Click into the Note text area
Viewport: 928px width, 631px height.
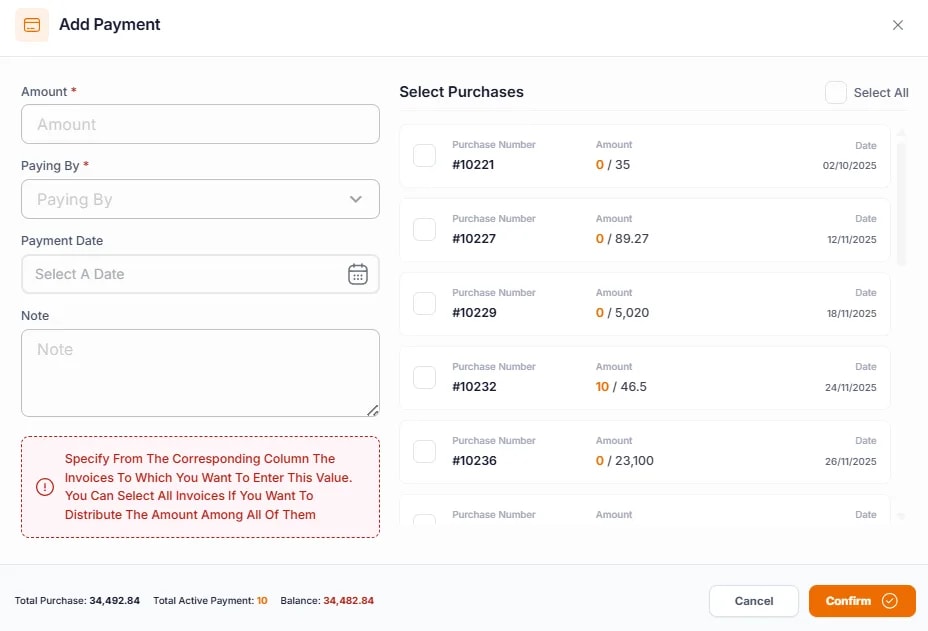pos(200,373)
